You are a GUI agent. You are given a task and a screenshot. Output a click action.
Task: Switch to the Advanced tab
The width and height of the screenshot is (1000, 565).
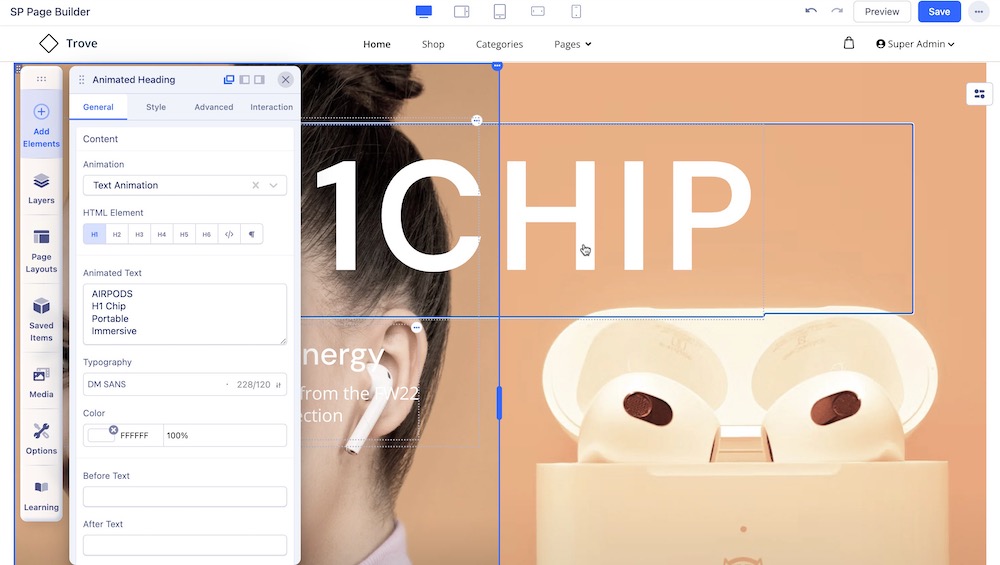214,107
